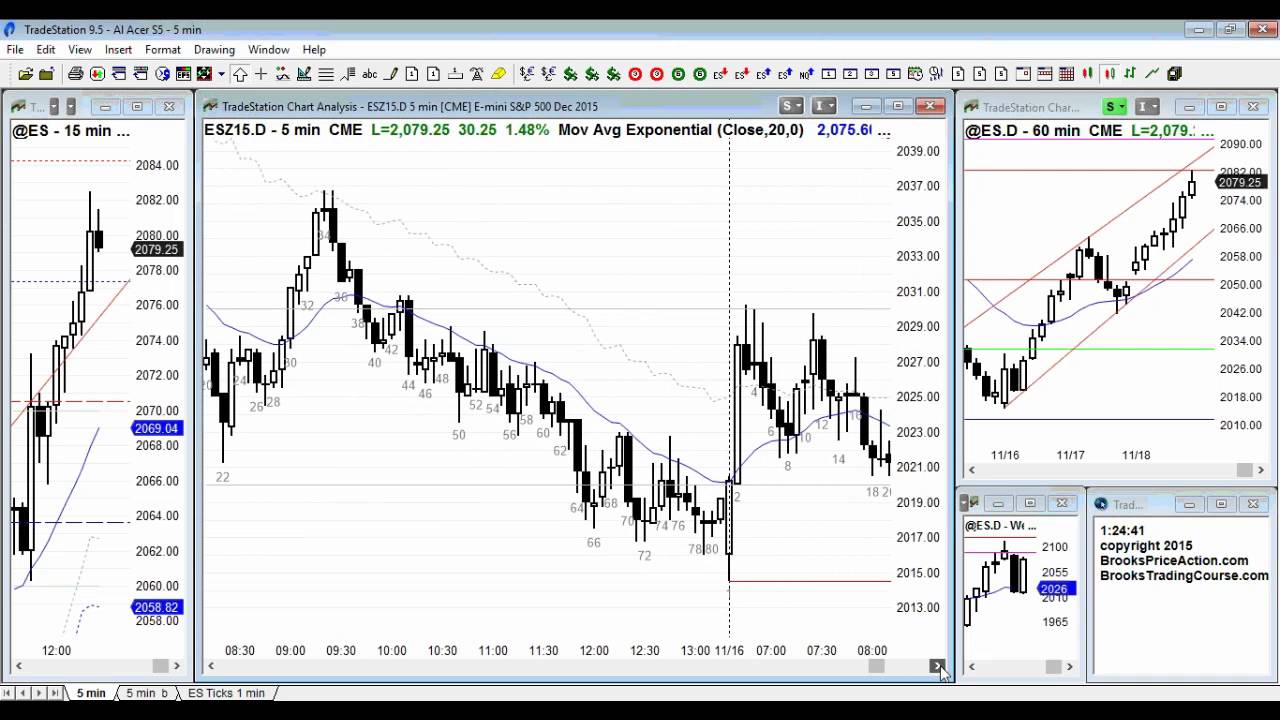The height and width of the screenshot is (720, 1280).
Task: Toggle the first red-green candlestick style button
Action: [1087, 74]
